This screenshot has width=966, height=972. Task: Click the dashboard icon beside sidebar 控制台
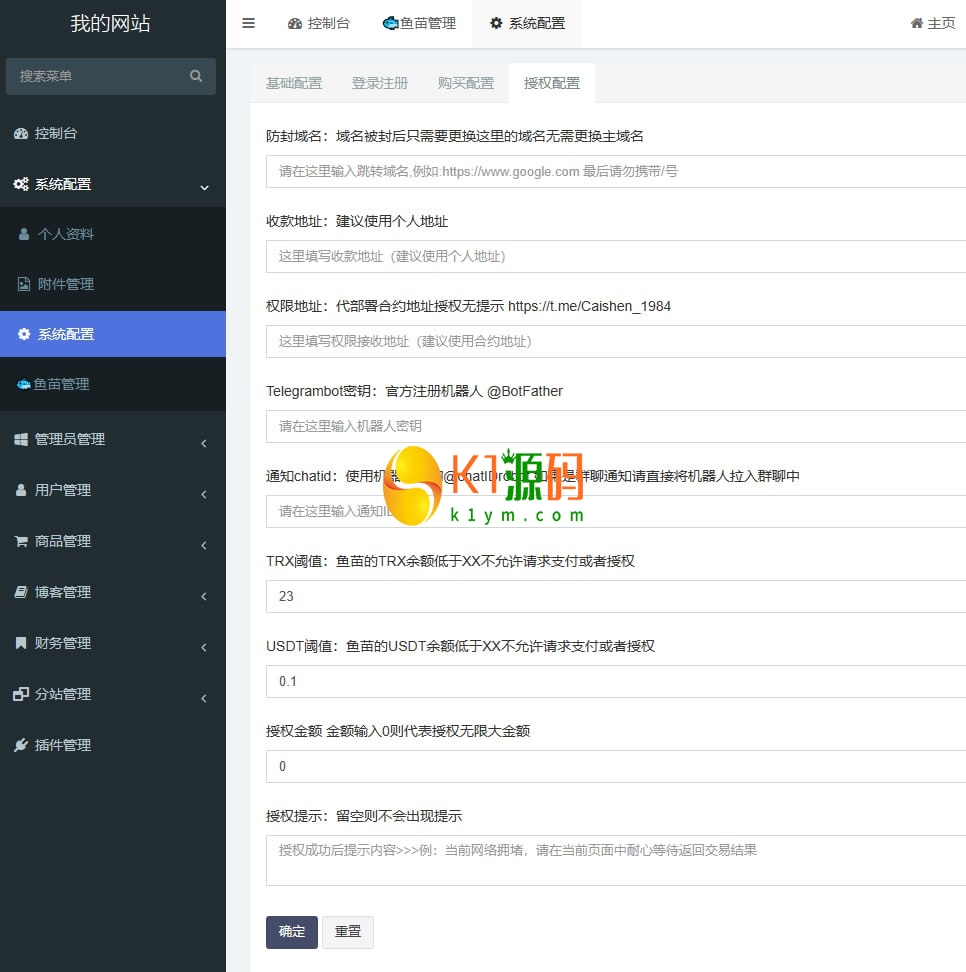(x=21, y=133)
